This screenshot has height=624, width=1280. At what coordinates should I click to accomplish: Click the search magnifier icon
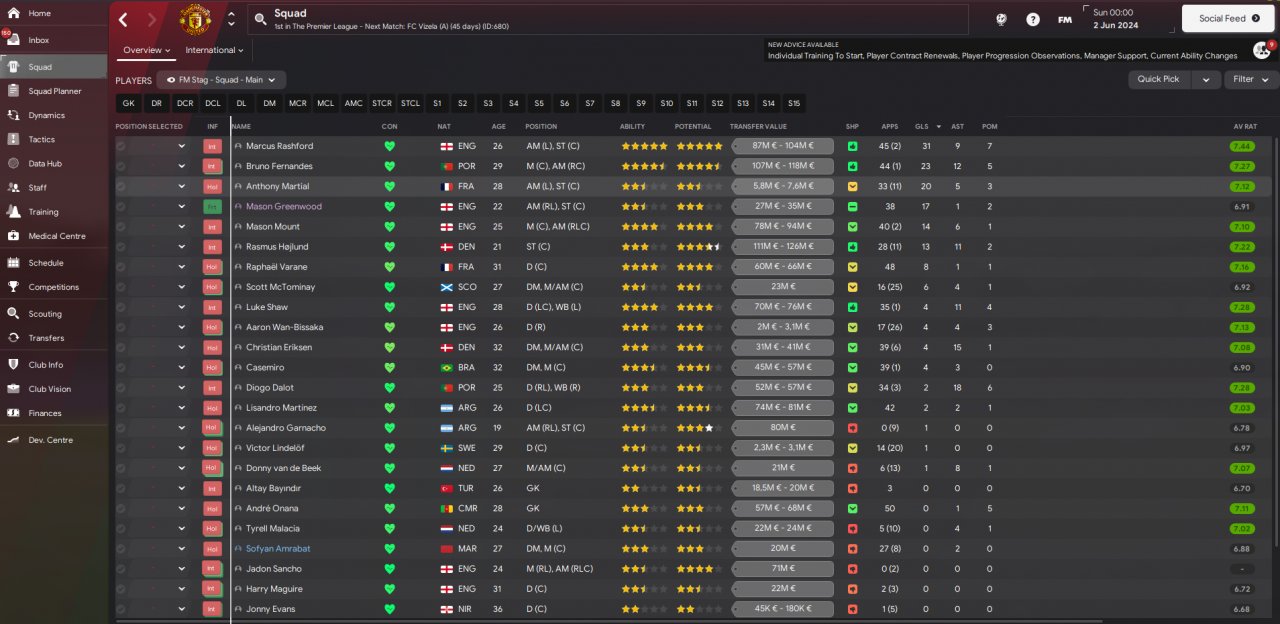point(259,19)
